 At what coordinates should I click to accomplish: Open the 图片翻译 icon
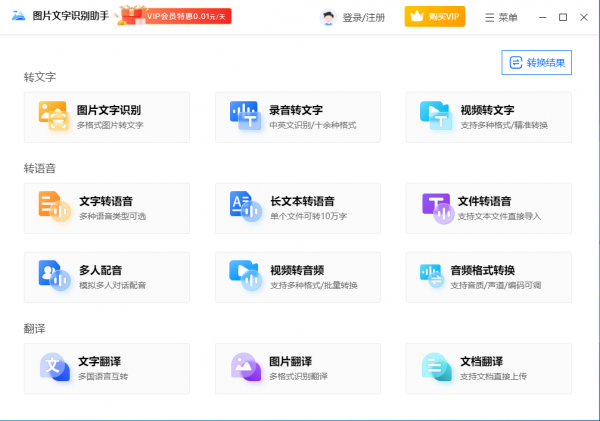tap(244, 367)
